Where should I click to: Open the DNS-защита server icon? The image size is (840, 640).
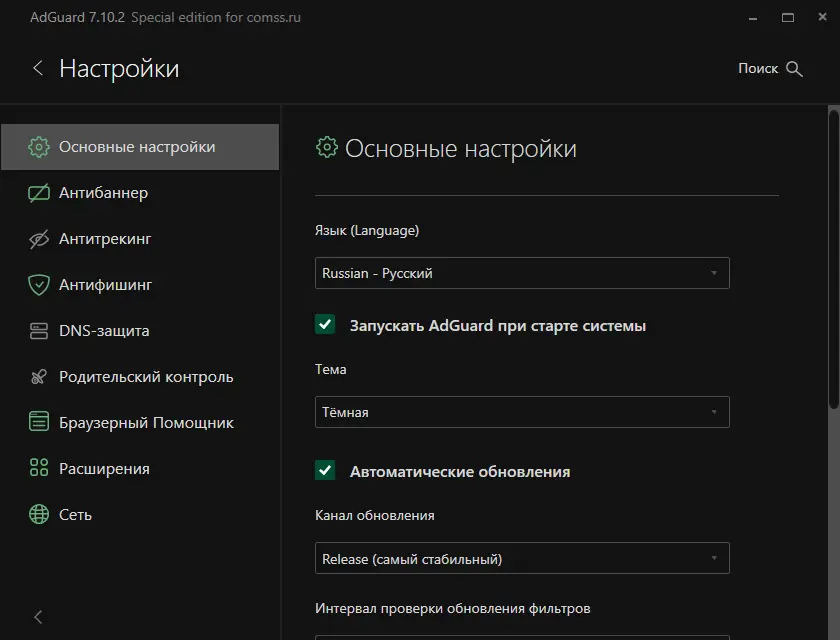(38, 330)
